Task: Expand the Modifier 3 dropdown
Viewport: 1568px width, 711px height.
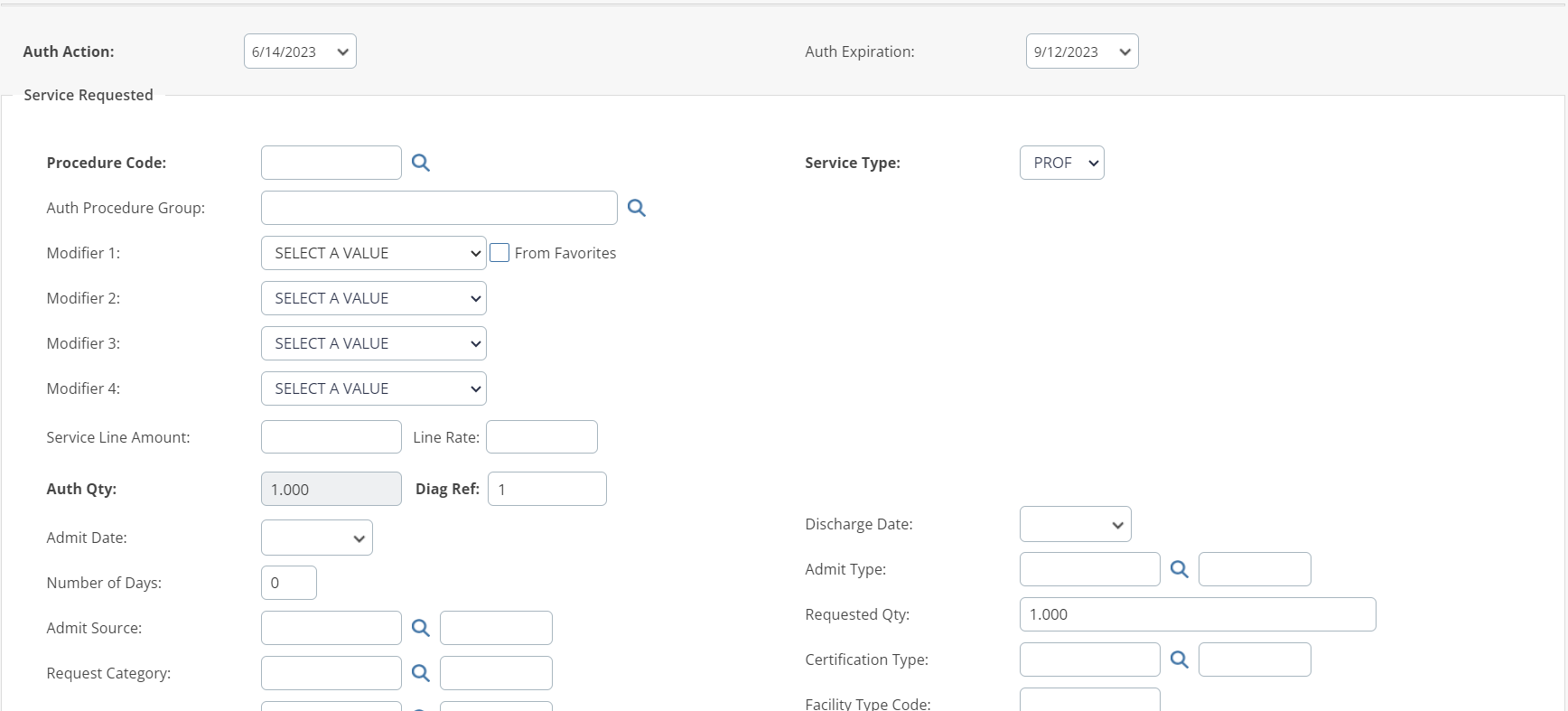Action: (373, 343)
